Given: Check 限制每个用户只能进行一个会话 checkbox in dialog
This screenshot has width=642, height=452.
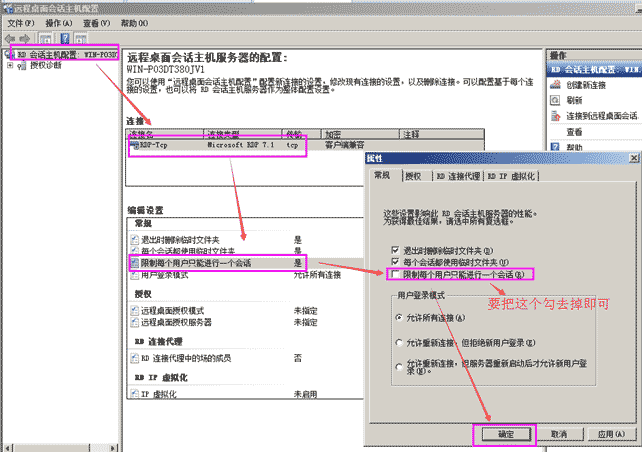Looking at the screenshot, I should [396, 273].
